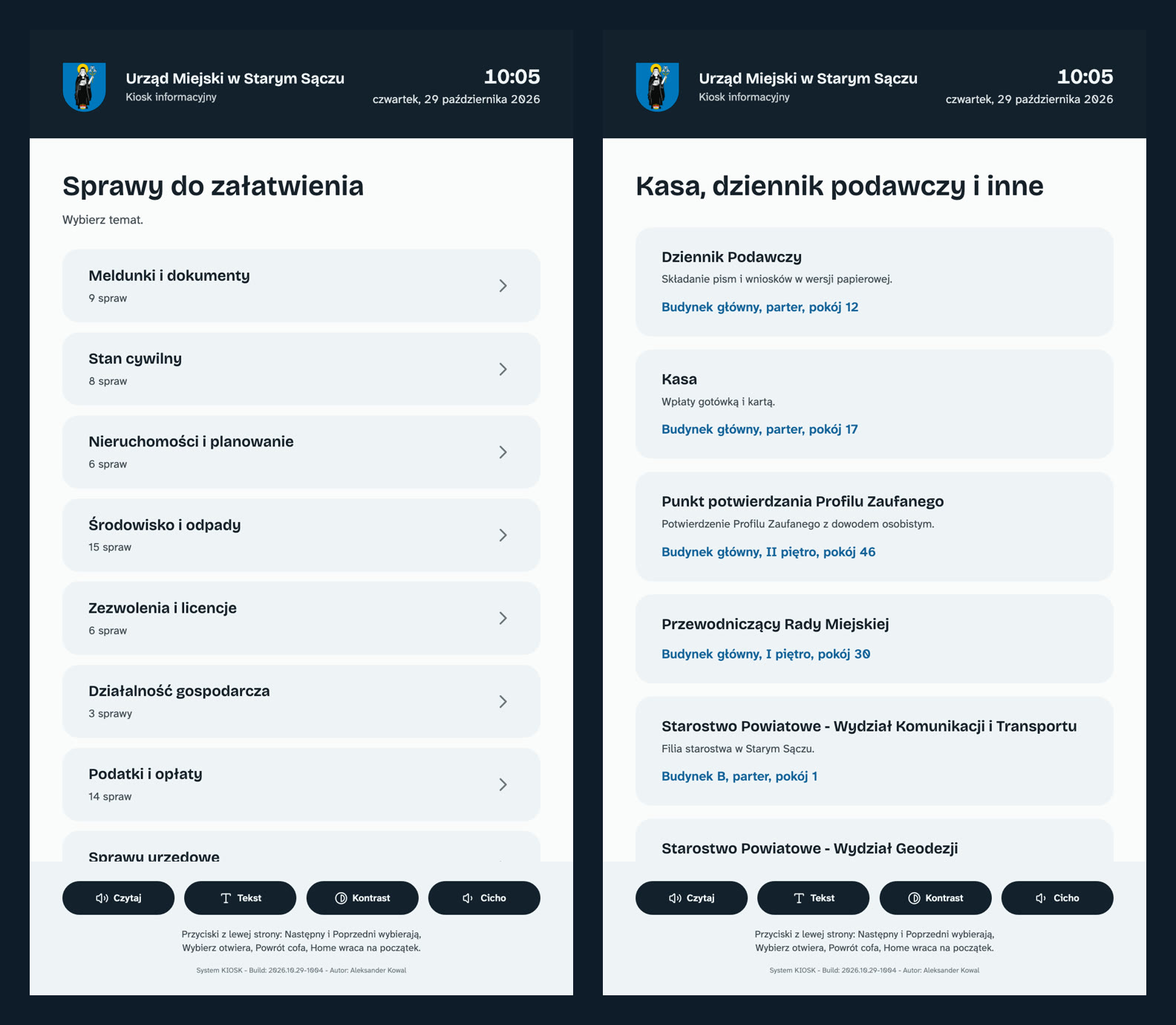Click 'Urząd Miejski w Starym Sączu' in the right kiosk

(x=808, y=78)
